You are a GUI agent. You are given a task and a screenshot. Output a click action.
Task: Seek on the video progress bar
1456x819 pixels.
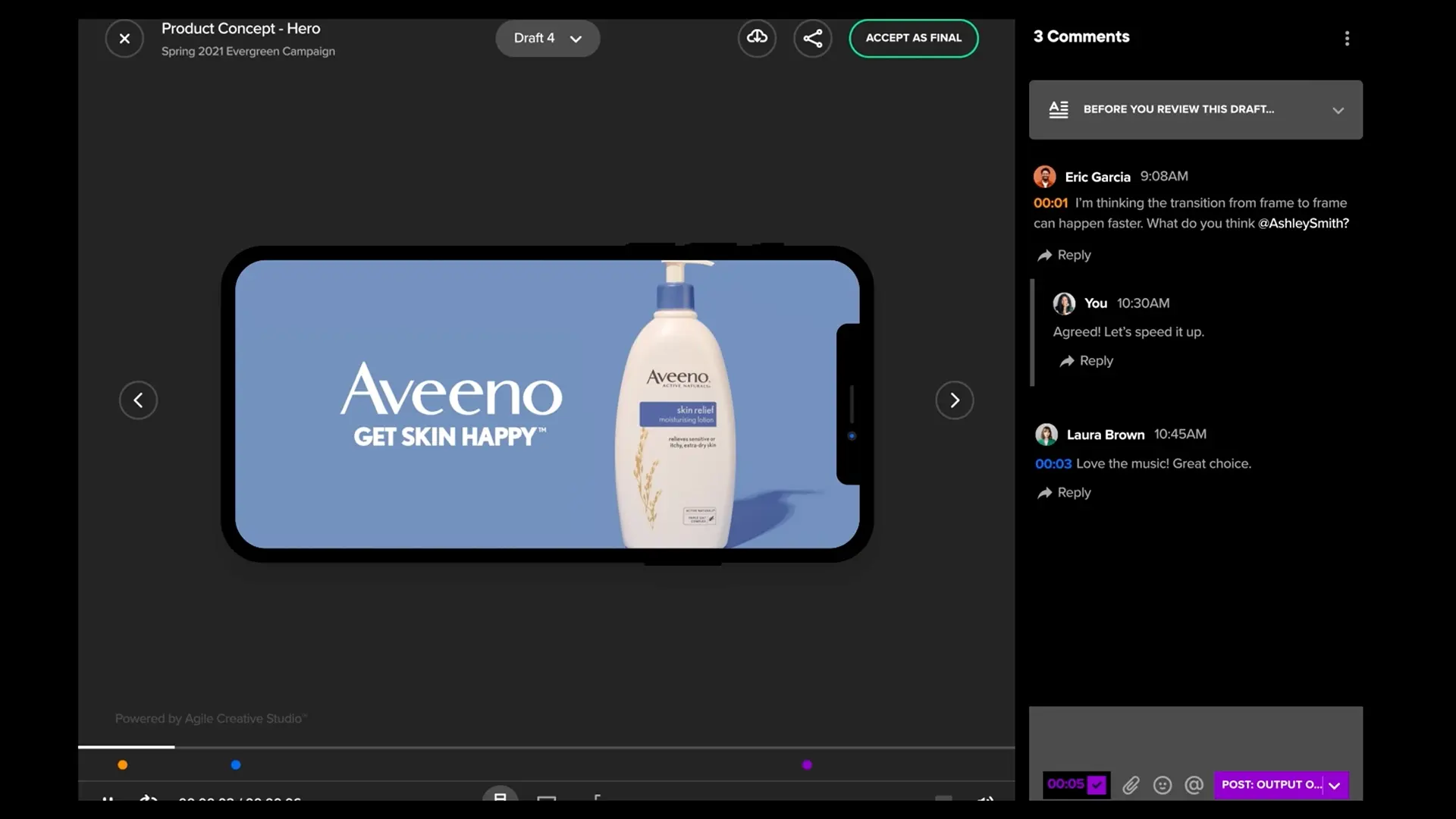546,747
